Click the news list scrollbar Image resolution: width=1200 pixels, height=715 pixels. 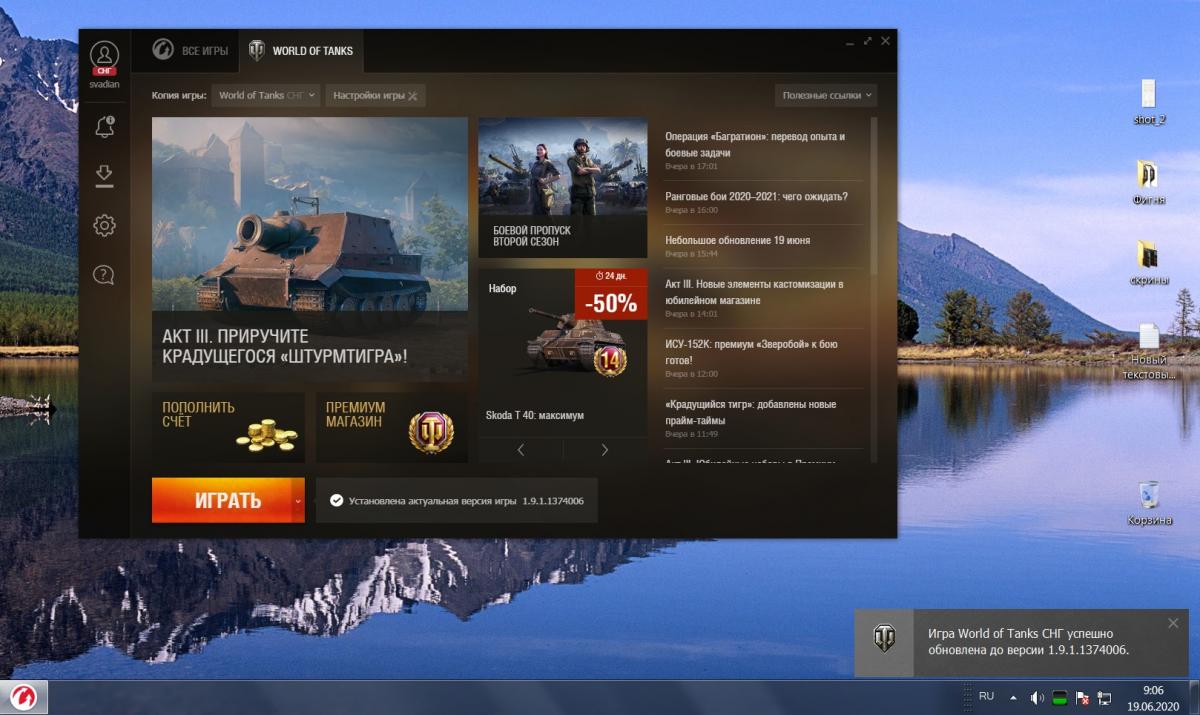coord(874,195)
